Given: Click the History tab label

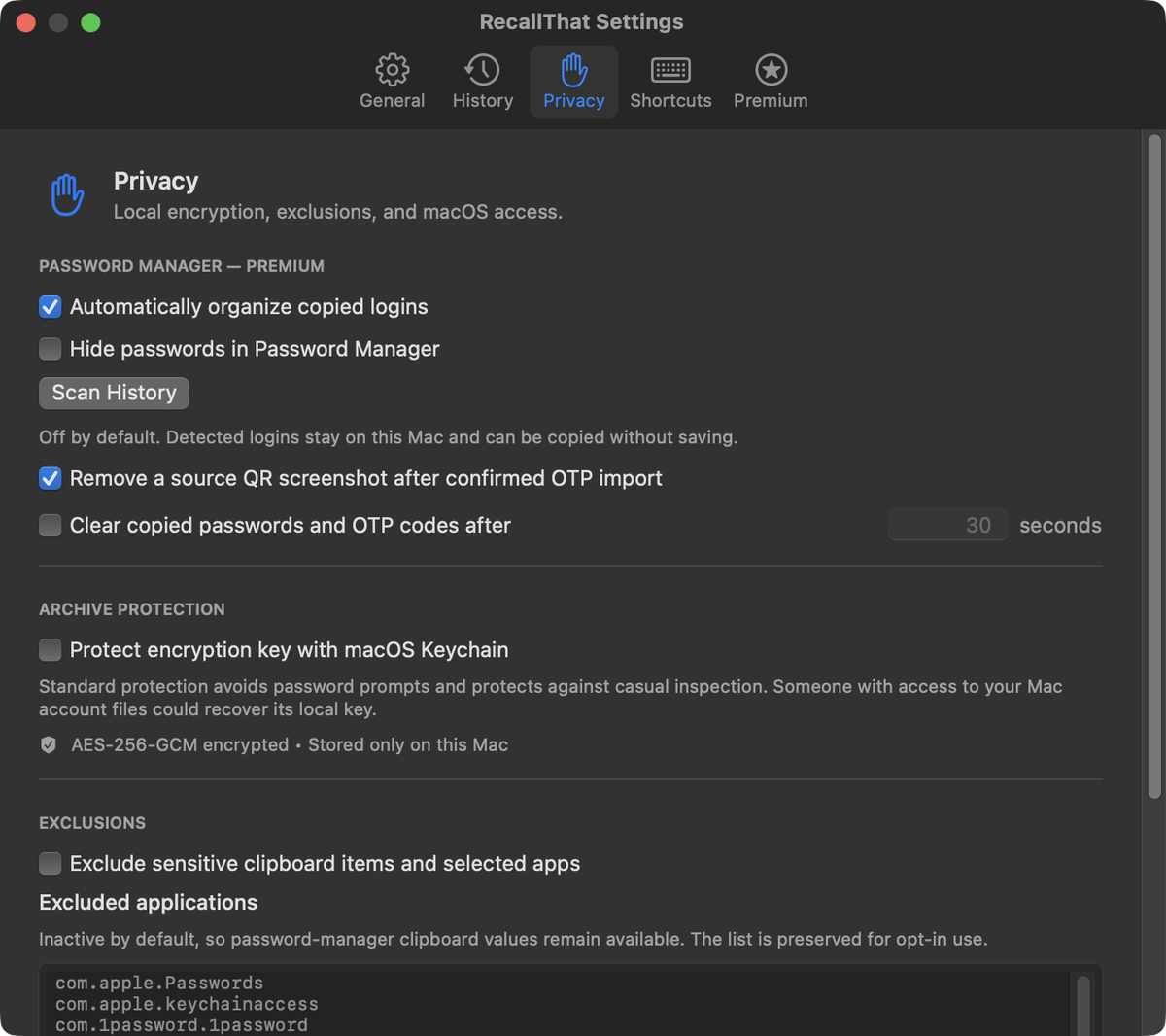Looking at the screenshot, I should pos(483,101).
